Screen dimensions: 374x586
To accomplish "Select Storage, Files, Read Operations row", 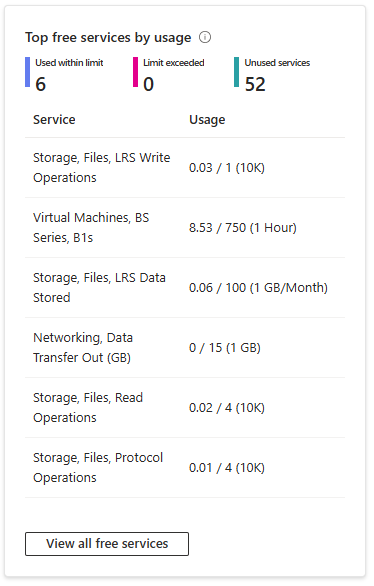I will pos(185,407).
